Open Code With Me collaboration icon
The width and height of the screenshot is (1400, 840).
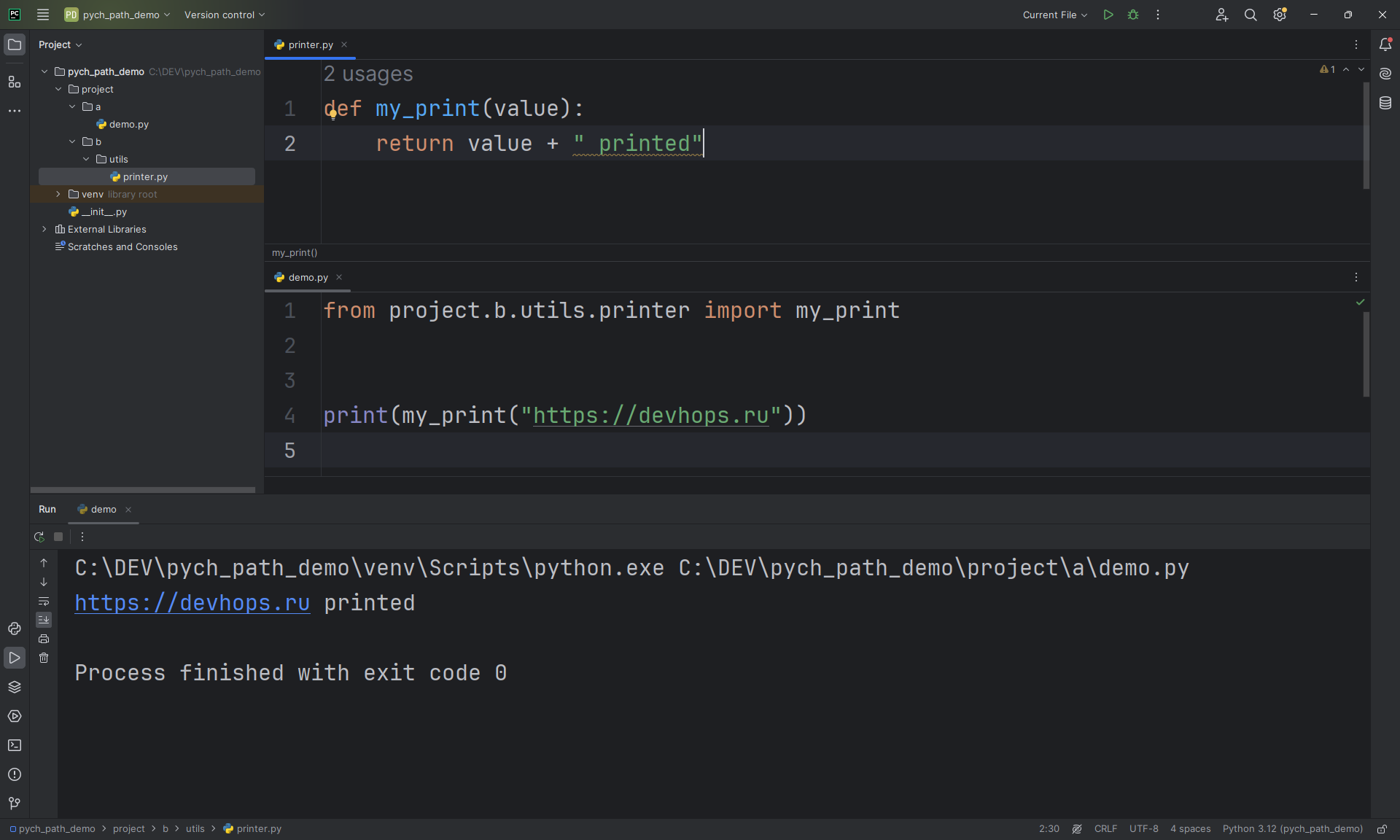(1221, 15)
